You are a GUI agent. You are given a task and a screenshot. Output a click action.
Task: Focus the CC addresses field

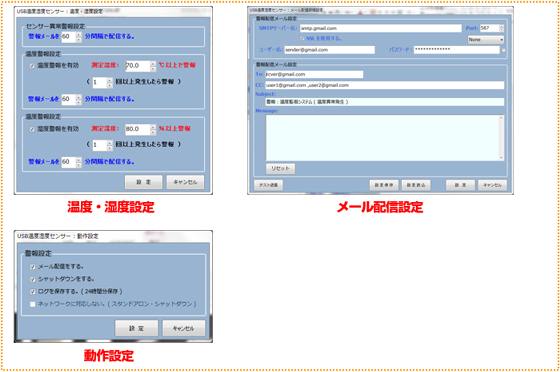[x=385, y=85]
